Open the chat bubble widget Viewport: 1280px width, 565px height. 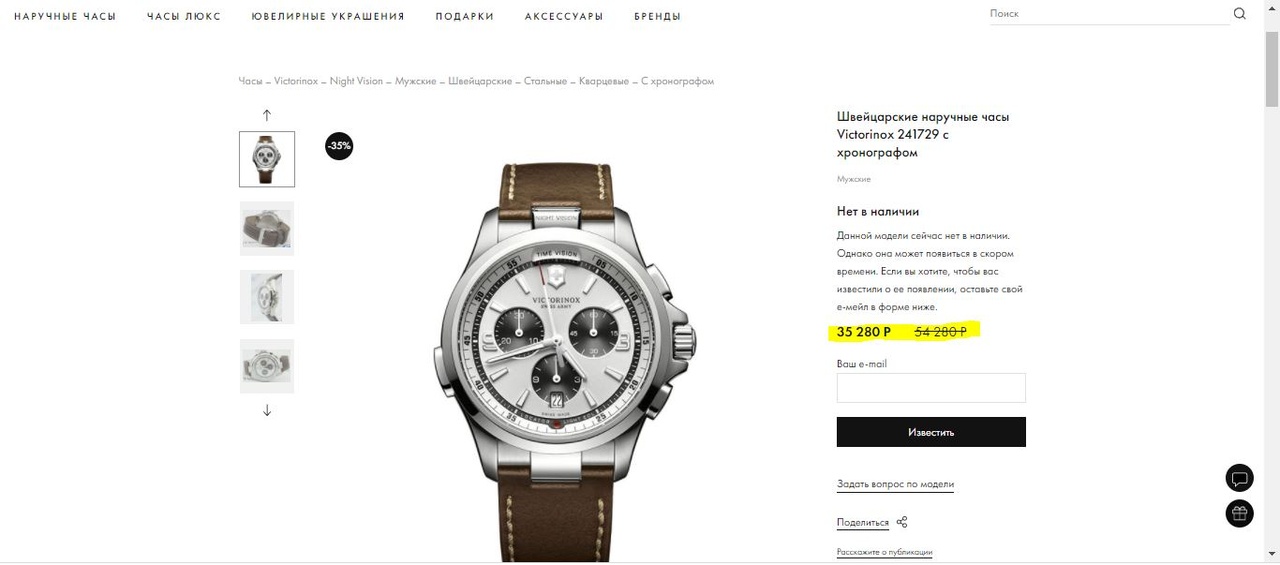tap(1240, 478)
